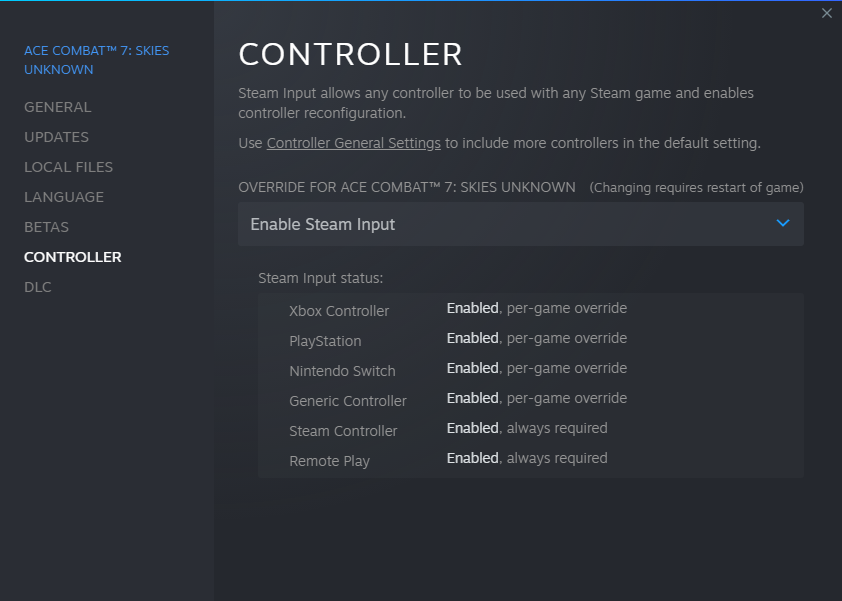Click the Generic Controller status row
842x601 pixels.
coord(530,399)
